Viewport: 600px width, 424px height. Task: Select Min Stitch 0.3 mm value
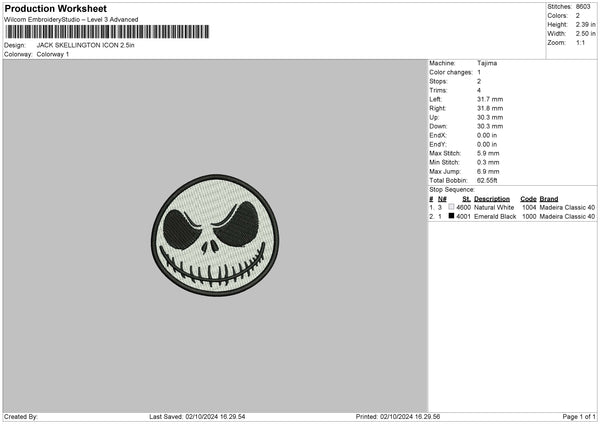click(x=488, y=162)
